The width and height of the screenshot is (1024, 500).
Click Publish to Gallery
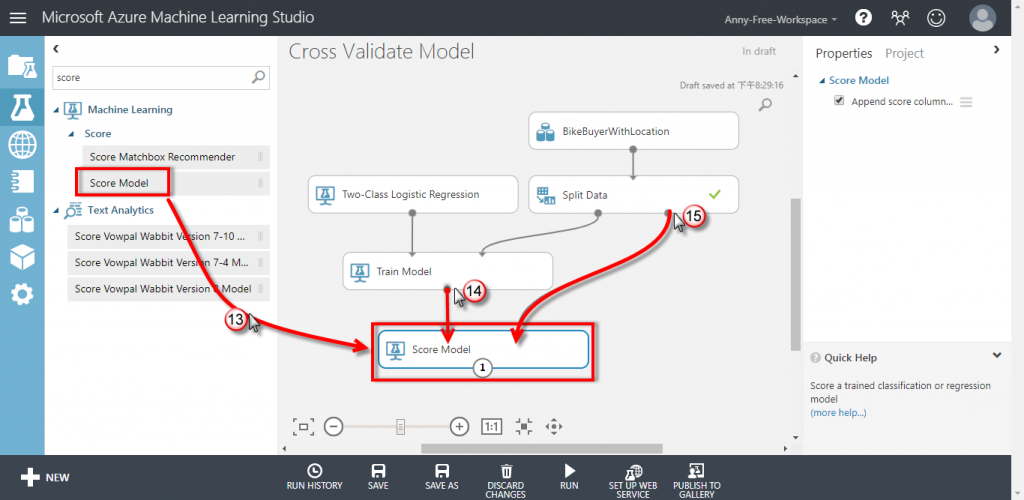[x=696, y=481]
